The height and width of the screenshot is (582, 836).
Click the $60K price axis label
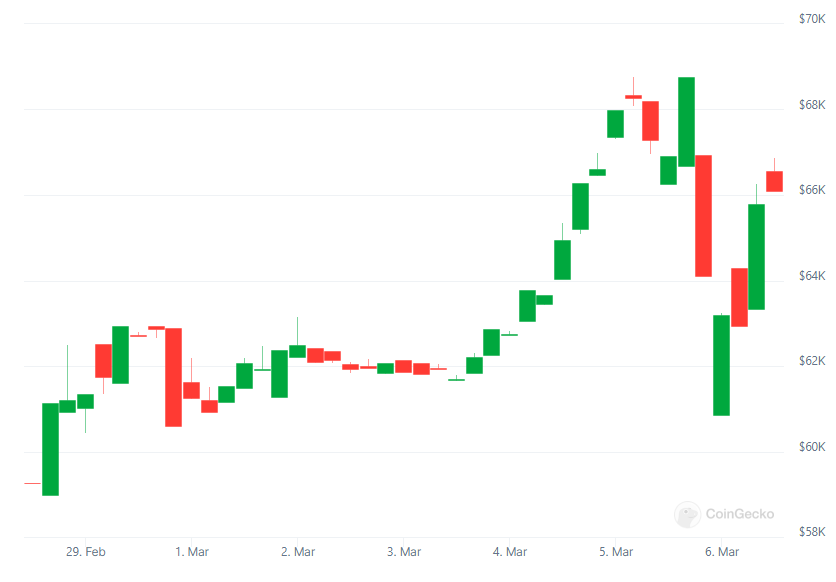(811, 446)
